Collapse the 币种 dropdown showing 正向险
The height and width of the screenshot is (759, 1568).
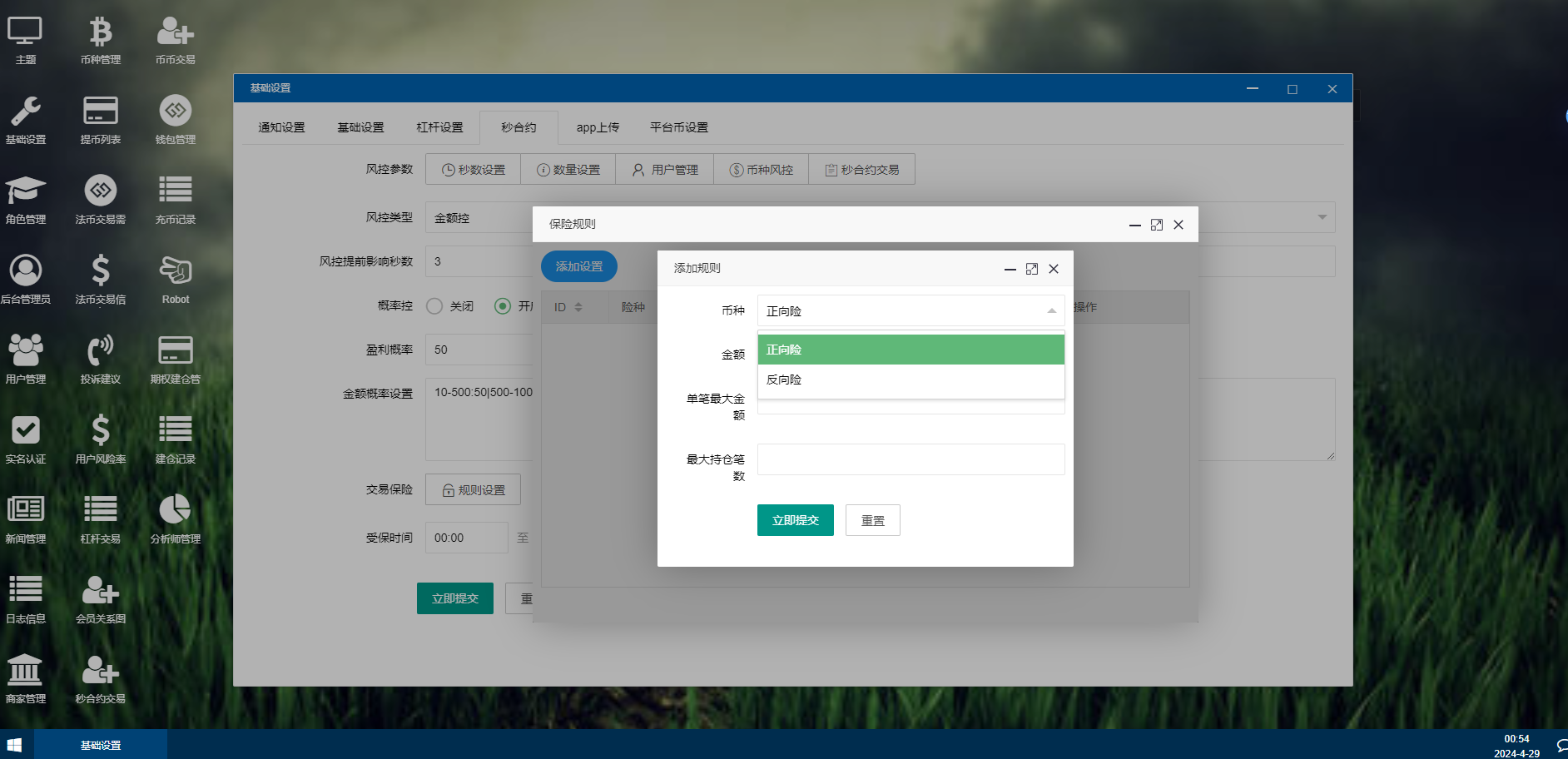(1051, 311)
